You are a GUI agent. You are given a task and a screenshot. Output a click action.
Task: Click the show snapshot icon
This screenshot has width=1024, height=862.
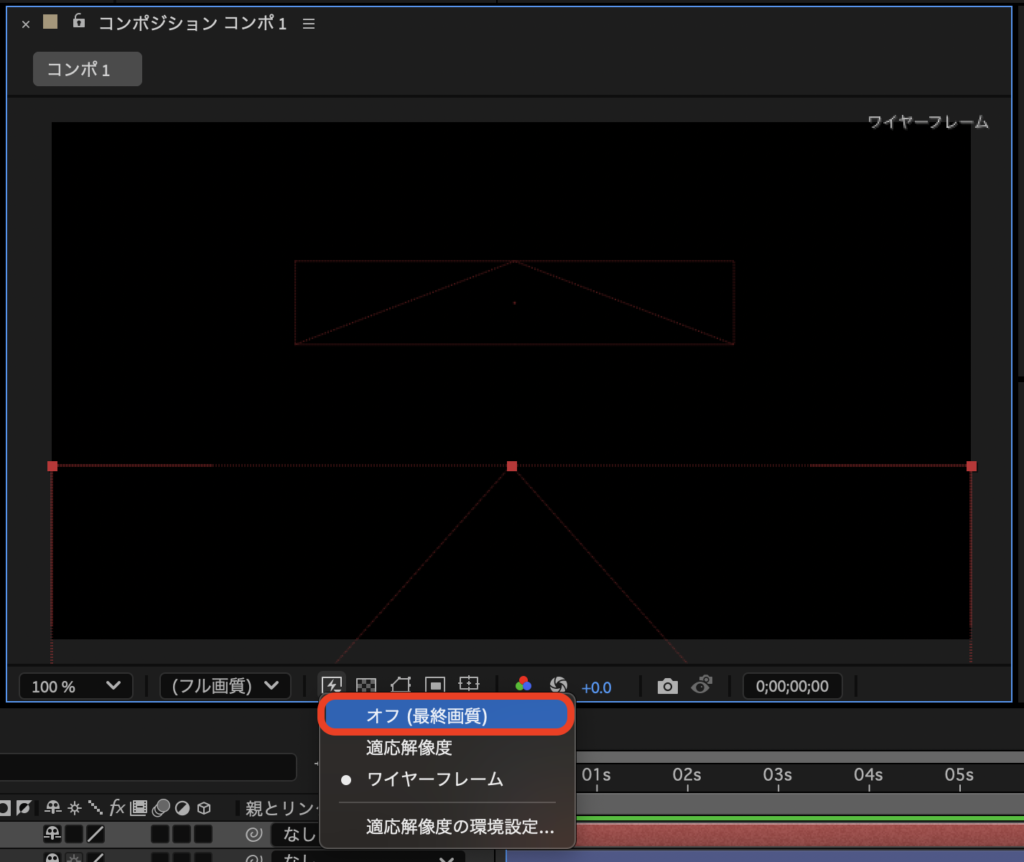(702, 685)
